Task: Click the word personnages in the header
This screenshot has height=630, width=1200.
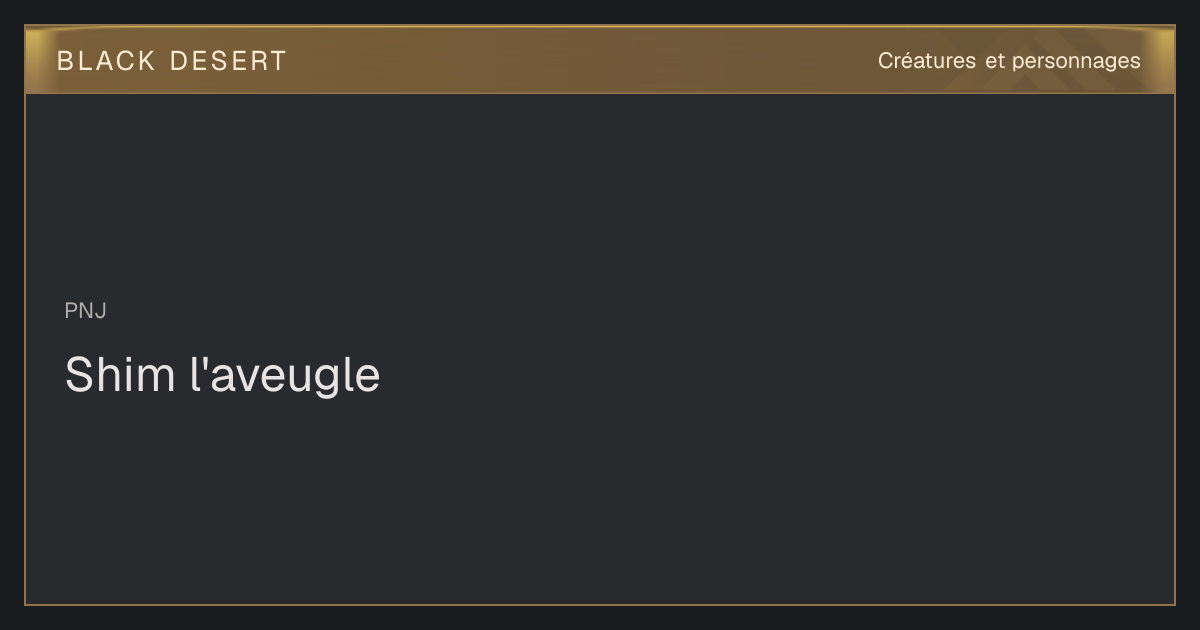Action: 1076,62
